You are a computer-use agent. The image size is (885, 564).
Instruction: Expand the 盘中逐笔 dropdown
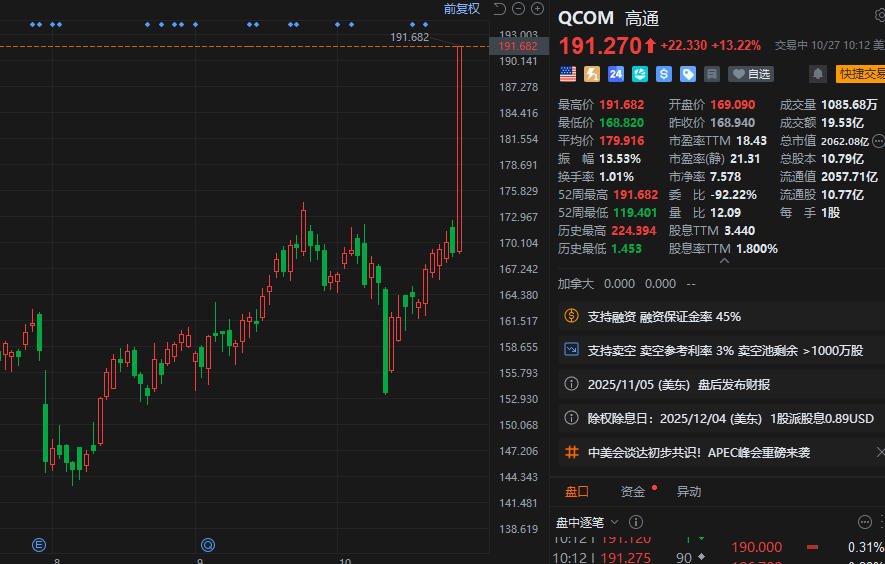[x=588, y=522]
